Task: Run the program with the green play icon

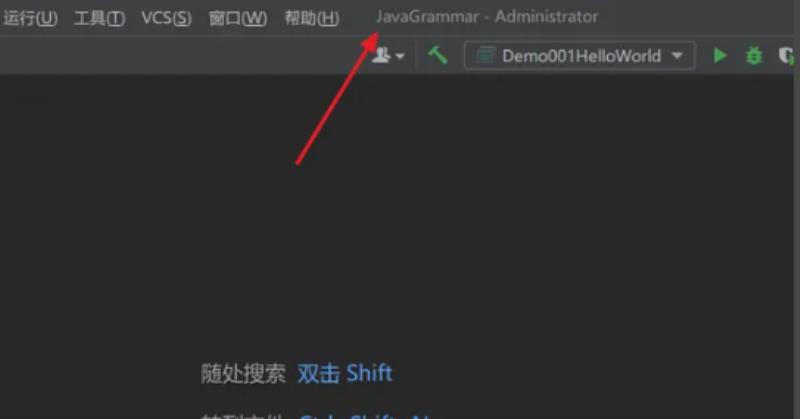Action: [720, 55]
